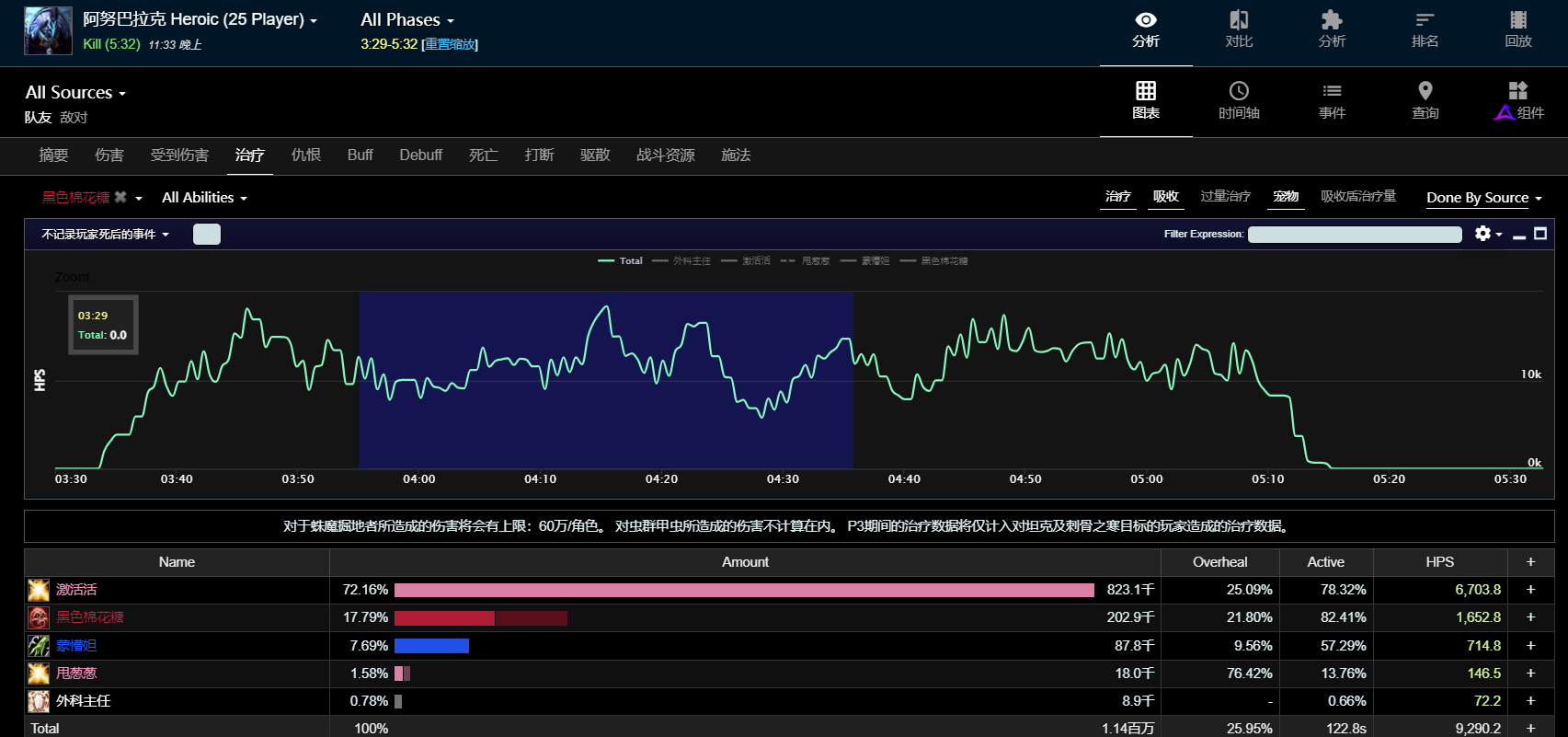Viewport: 1568px width, 737px height.
Task: Expand the 外科主任 row with plus
Action: click(x=1530, y=701)
